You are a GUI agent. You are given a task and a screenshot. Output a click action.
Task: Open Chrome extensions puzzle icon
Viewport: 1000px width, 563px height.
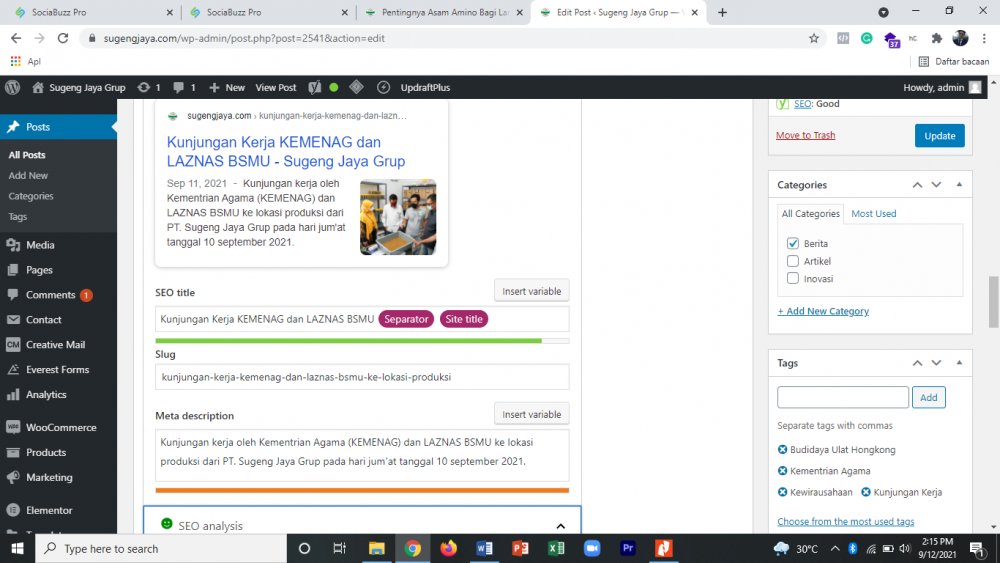pos(936,38)
